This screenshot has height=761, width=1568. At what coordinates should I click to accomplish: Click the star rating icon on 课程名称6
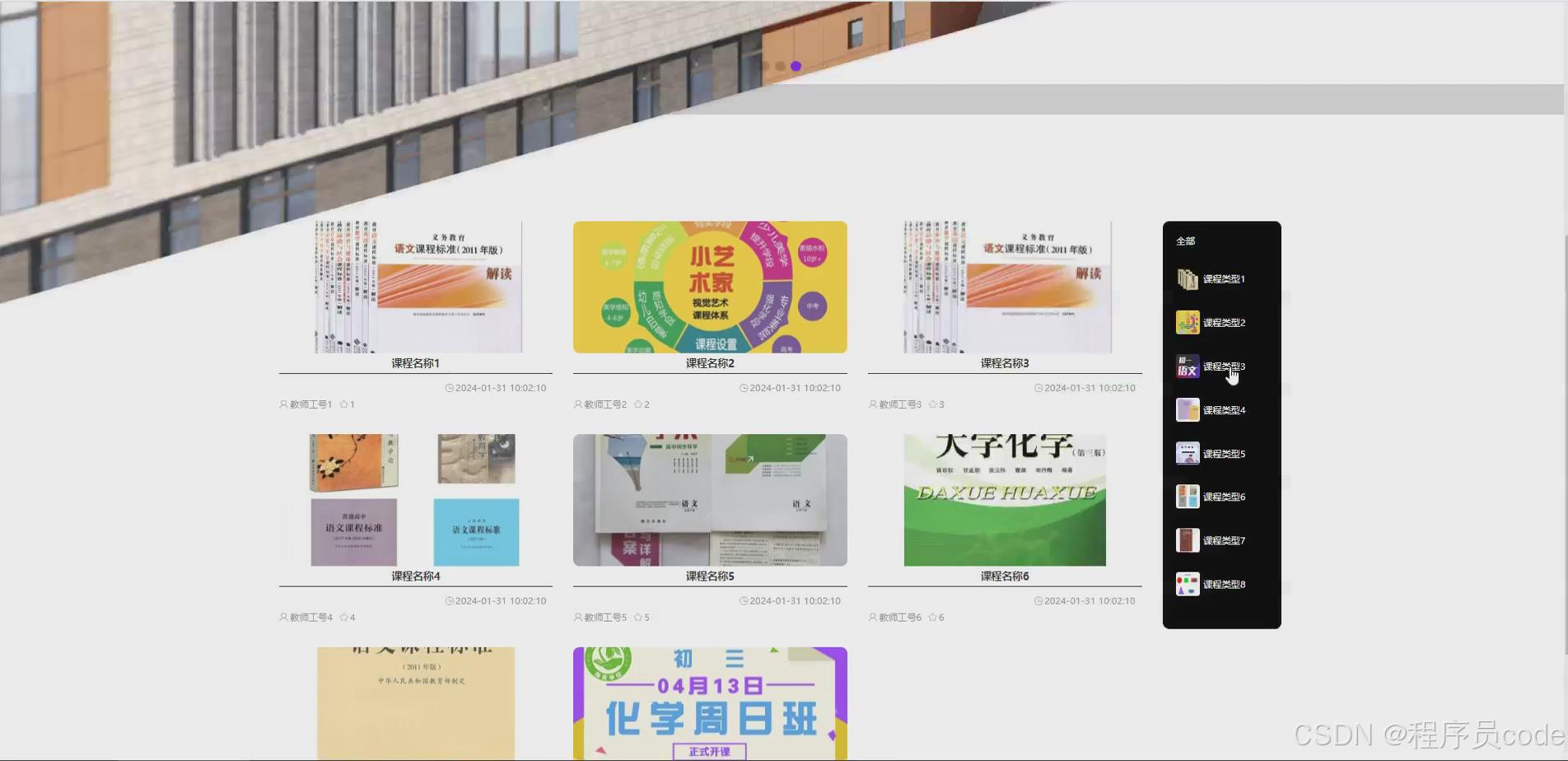(x=931, y=617)
